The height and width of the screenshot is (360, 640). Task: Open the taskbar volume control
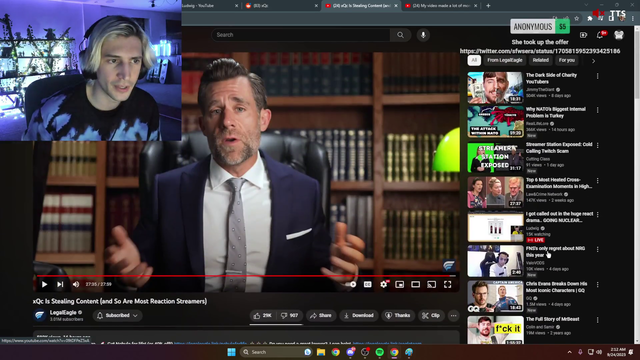[599, 352]
